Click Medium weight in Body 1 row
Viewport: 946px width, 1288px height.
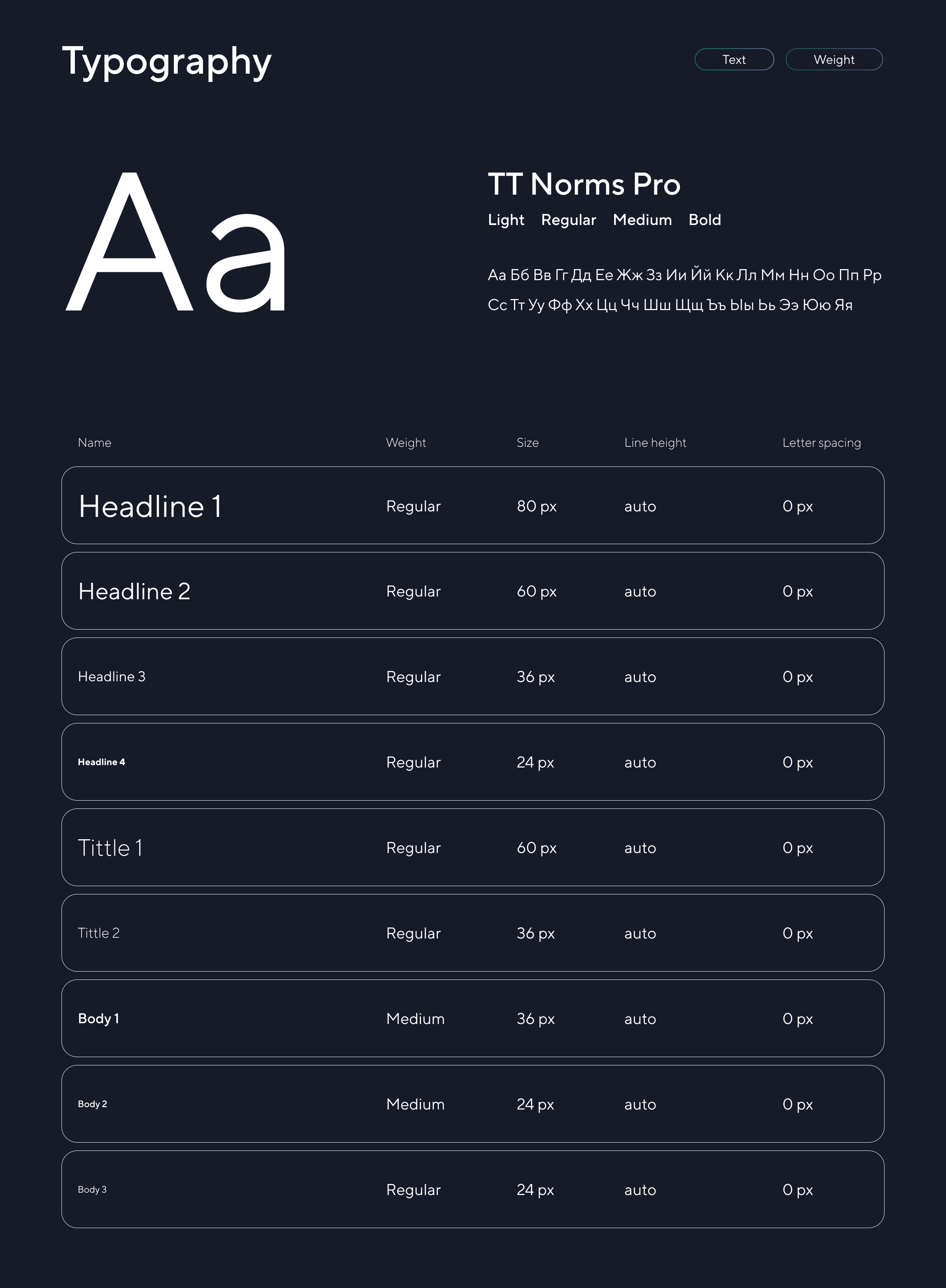(415, 1019)
